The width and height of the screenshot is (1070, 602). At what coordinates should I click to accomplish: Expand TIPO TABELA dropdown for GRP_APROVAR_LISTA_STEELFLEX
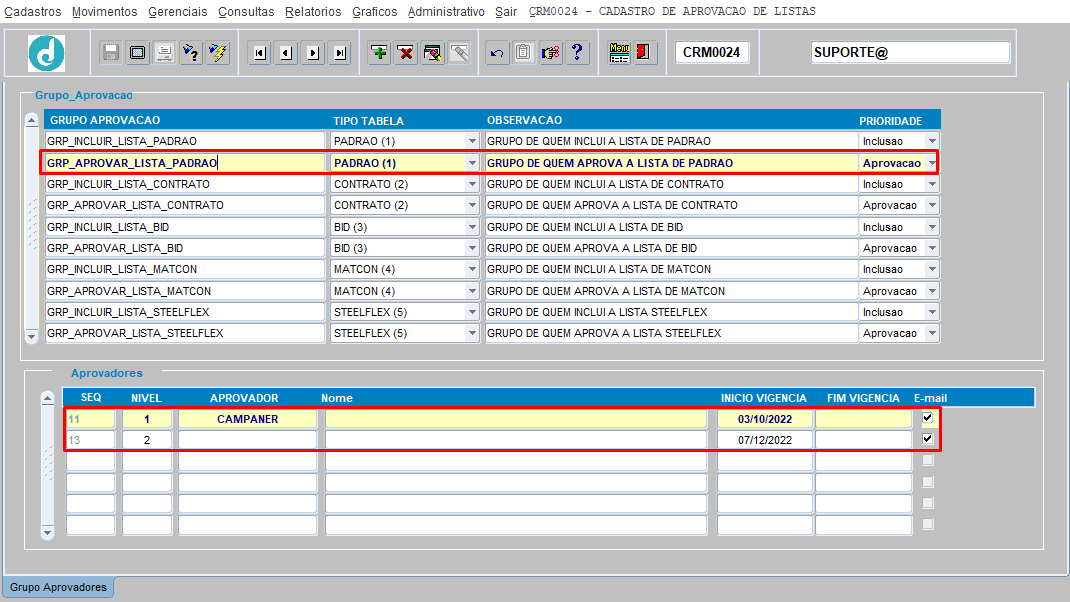[x=472, y=334]
